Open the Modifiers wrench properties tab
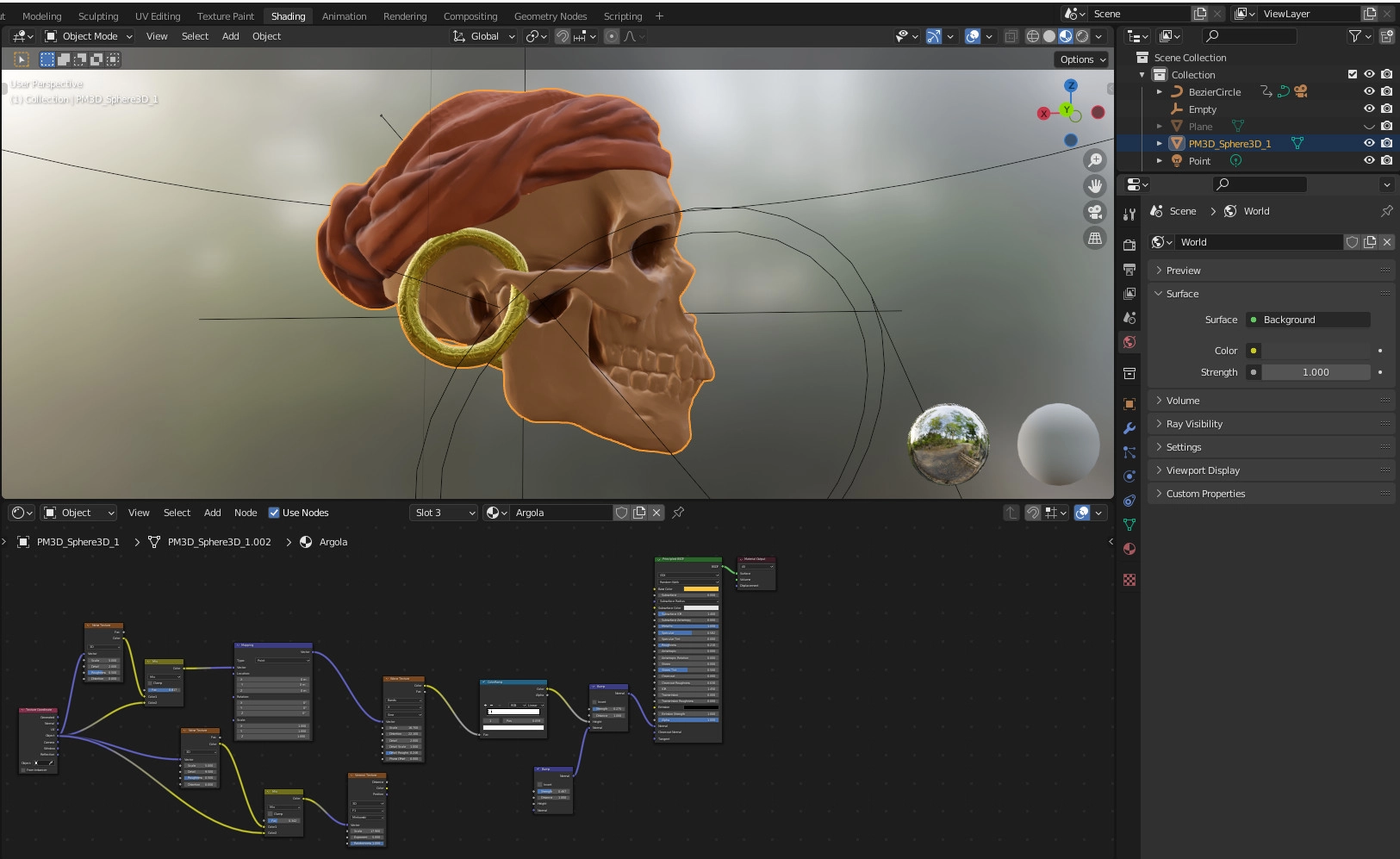 coord(1129,428)
